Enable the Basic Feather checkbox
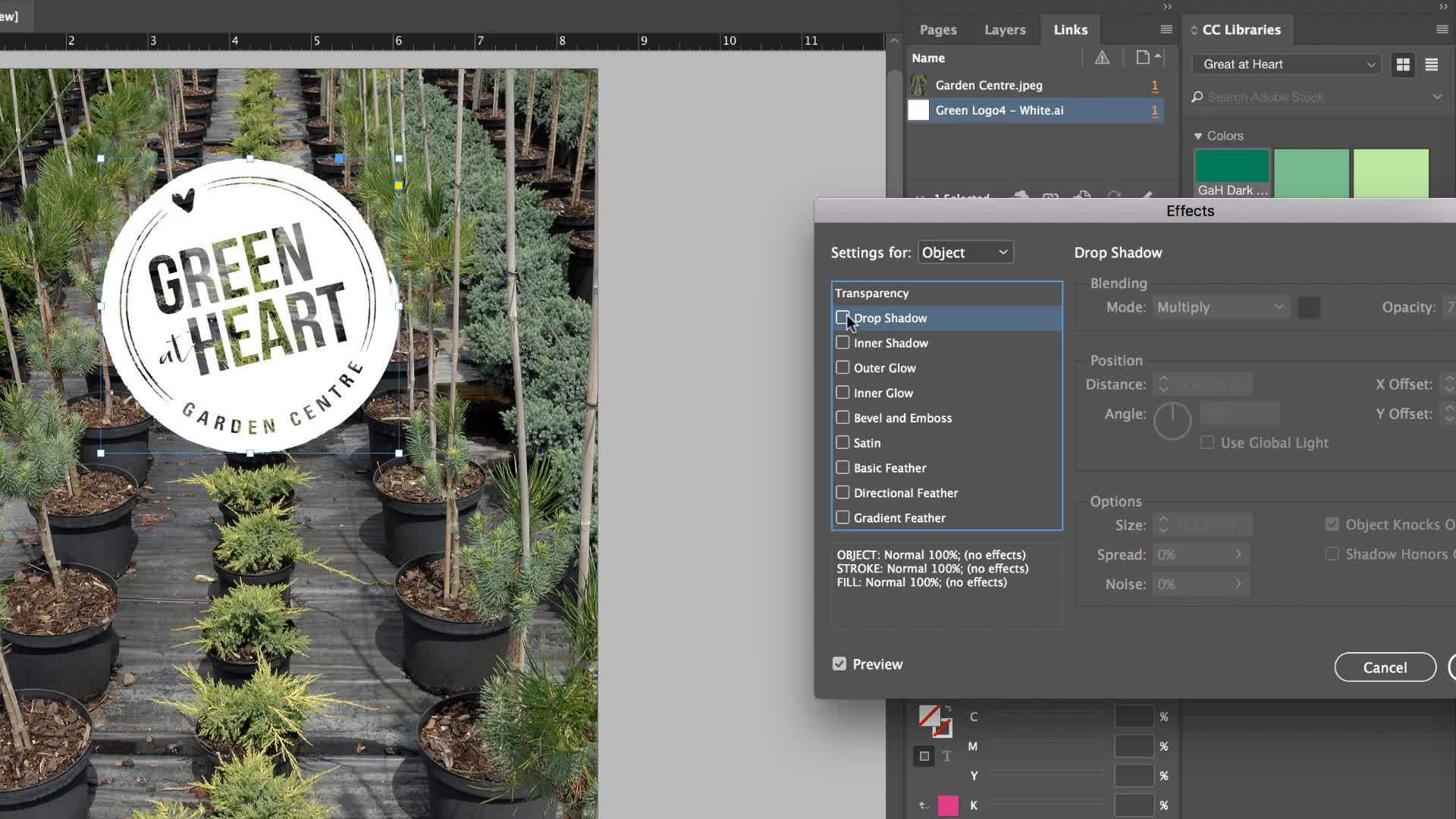Screen dimensions: 1456x819 coord(843,468)
